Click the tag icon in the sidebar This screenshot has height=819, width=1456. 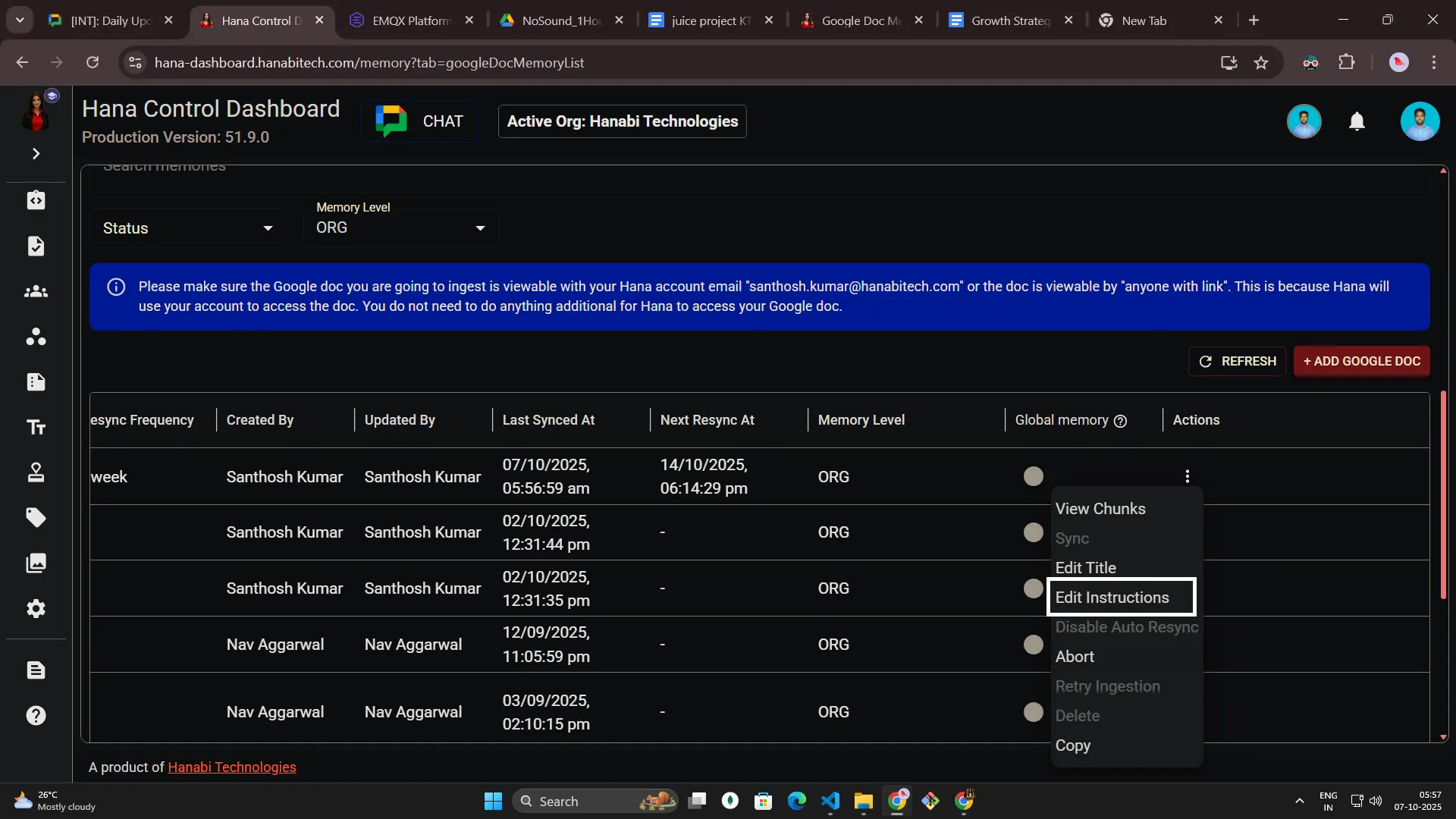click(36, 517)
